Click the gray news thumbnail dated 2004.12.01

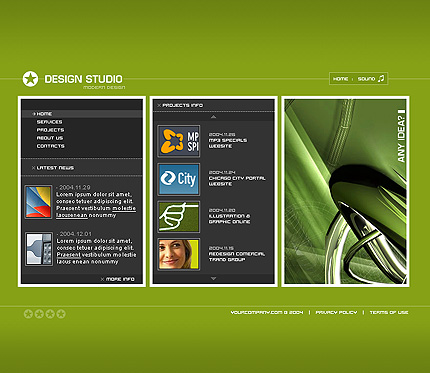(39, 249)
